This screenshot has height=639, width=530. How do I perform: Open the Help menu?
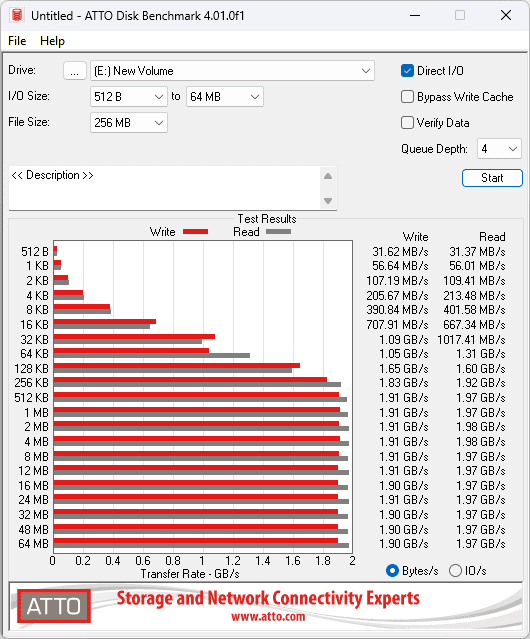[52, 41]
